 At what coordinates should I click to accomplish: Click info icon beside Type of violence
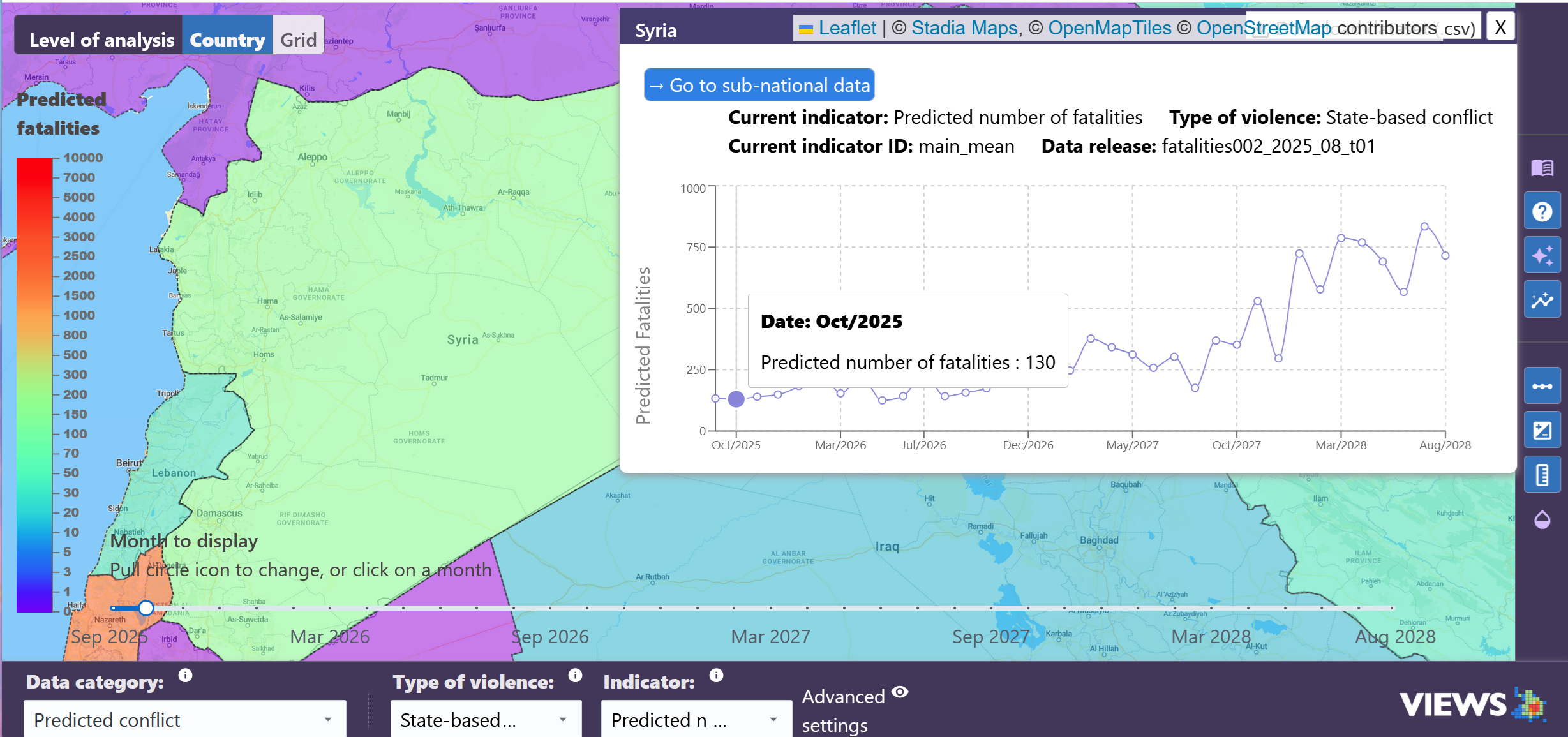click(x=575, y=676)
